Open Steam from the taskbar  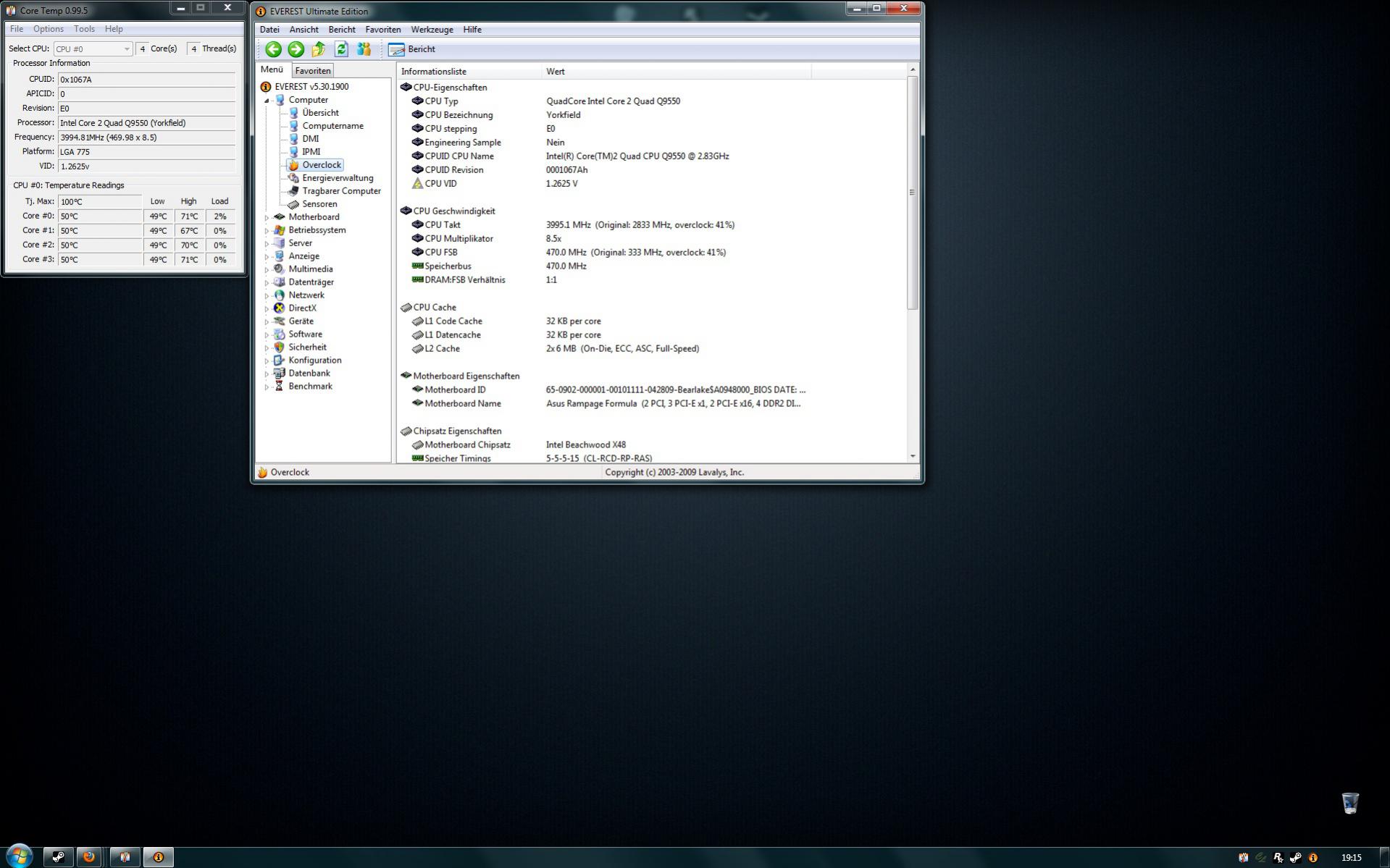click(58, 857)
